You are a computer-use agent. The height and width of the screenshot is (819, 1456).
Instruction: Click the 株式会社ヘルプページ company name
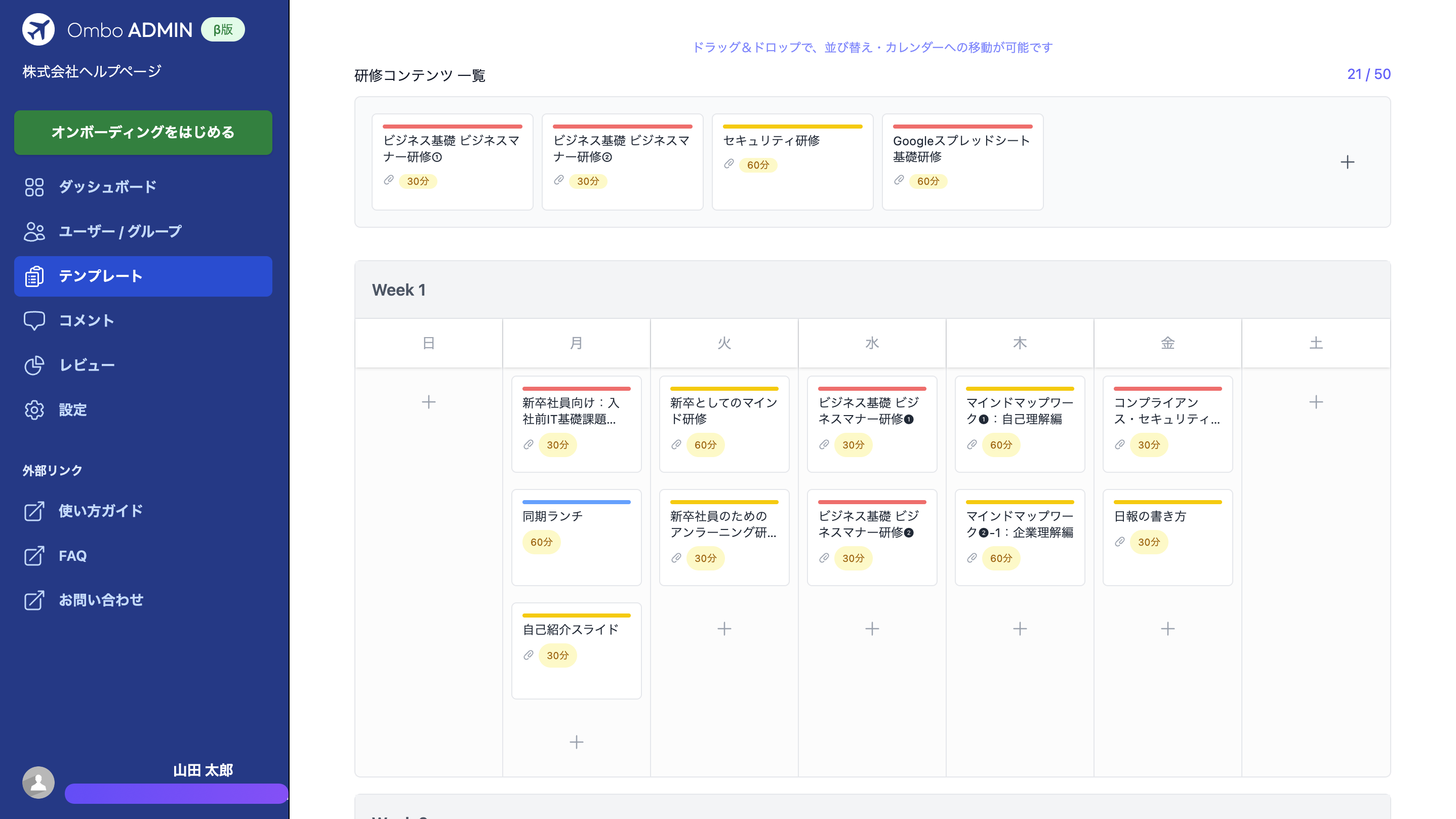pos(92,71)
